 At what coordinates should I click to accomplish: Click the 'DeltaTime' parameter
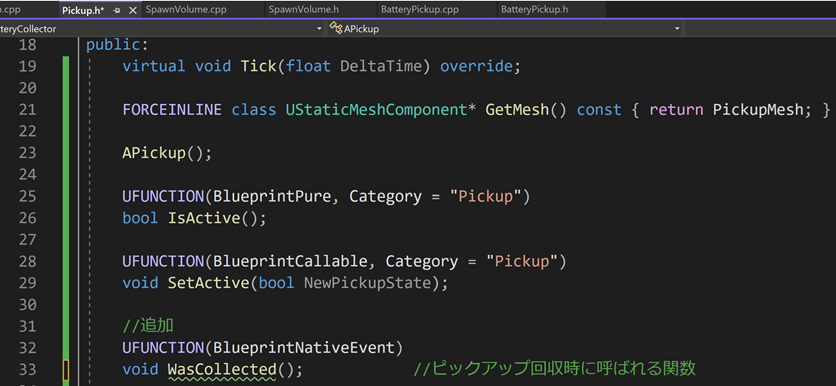[x=381, y=66]
